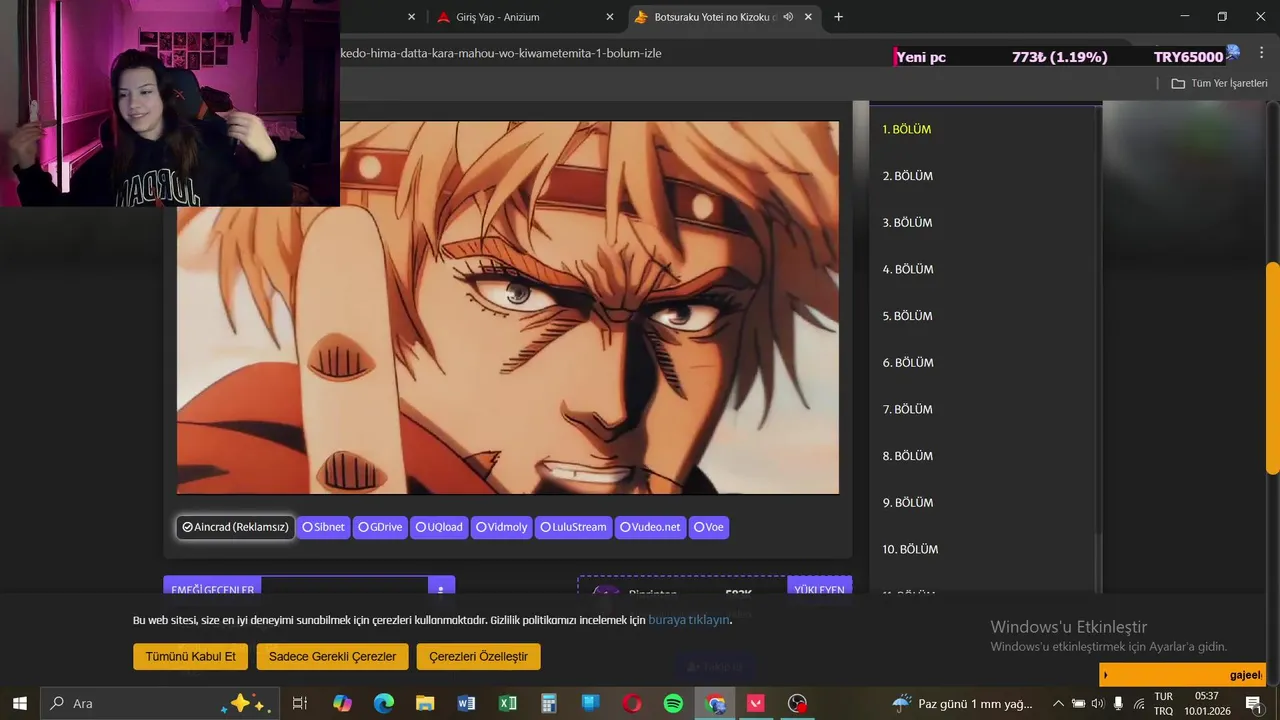Select 4. BÖLÜM in episode list
This screenshot has width=1280, height=720.
pyautogui.click(x=908, y=270)
